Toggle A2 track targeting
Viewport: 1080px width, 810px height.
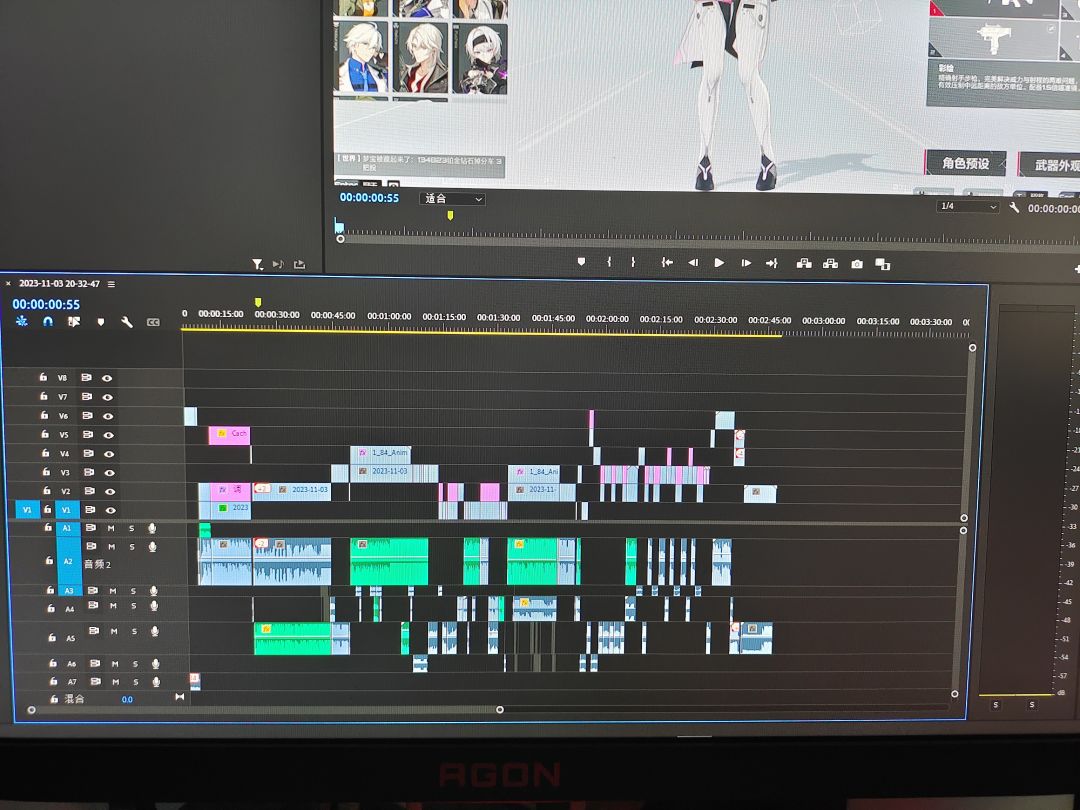pyautogui.click(x=68, y=561)
